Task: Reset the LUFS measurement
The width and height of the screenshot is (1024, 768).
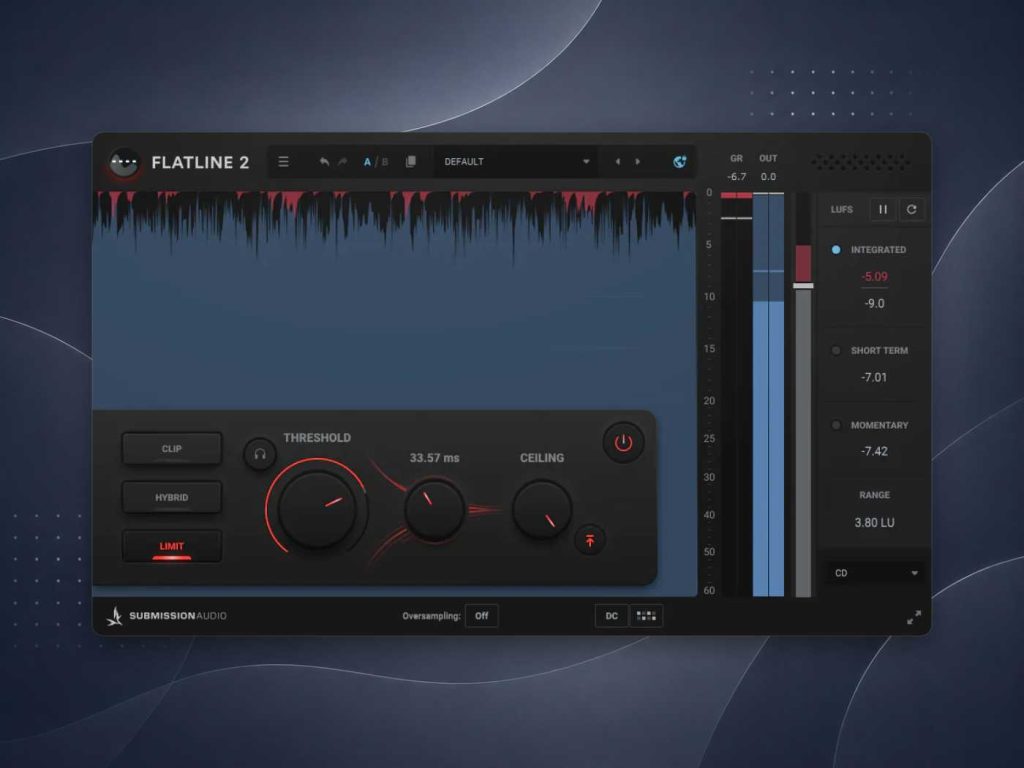Action: 912,210
